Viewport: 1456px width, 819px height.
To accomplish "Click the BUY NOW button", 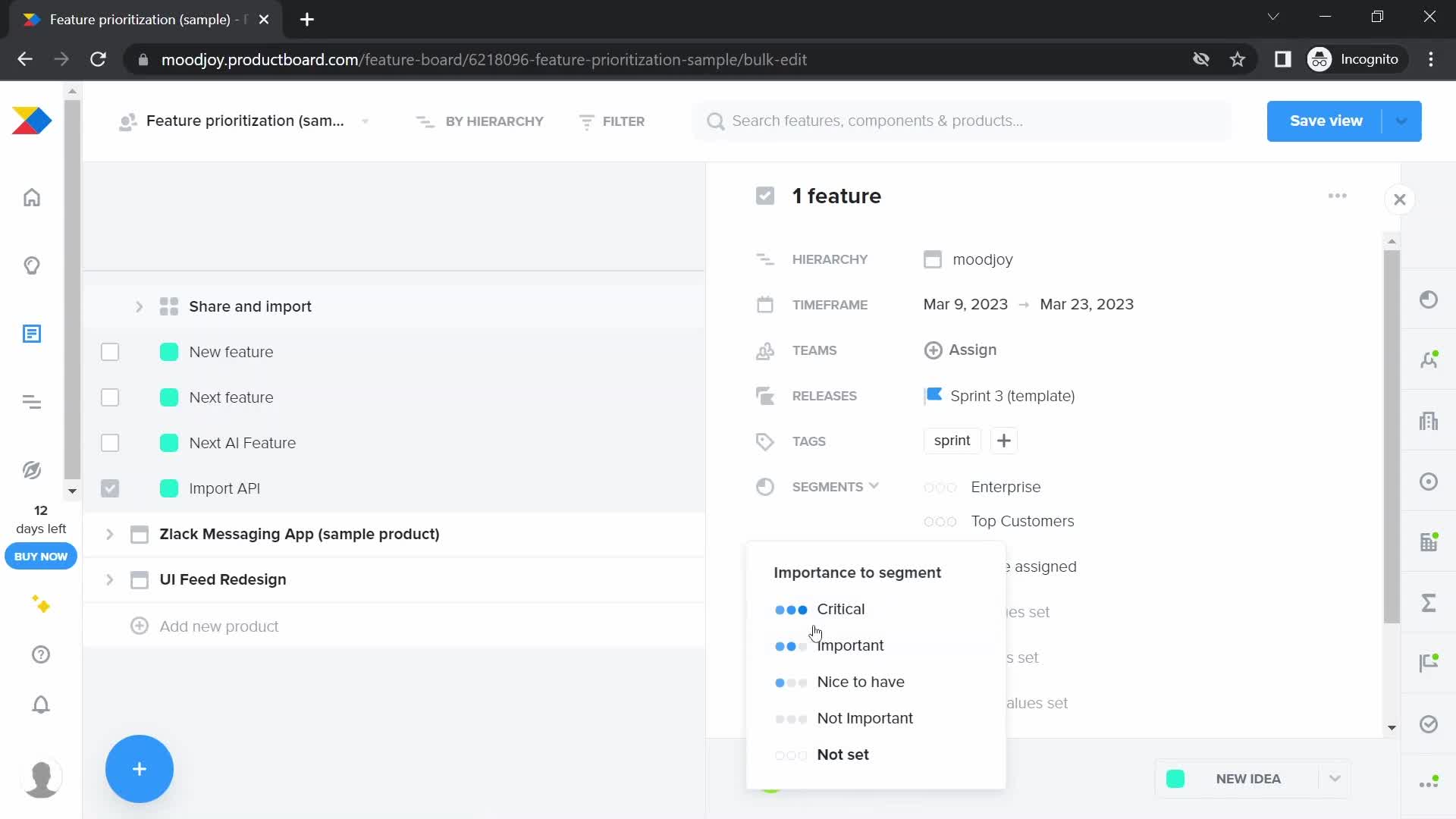I will click(41, 557).
